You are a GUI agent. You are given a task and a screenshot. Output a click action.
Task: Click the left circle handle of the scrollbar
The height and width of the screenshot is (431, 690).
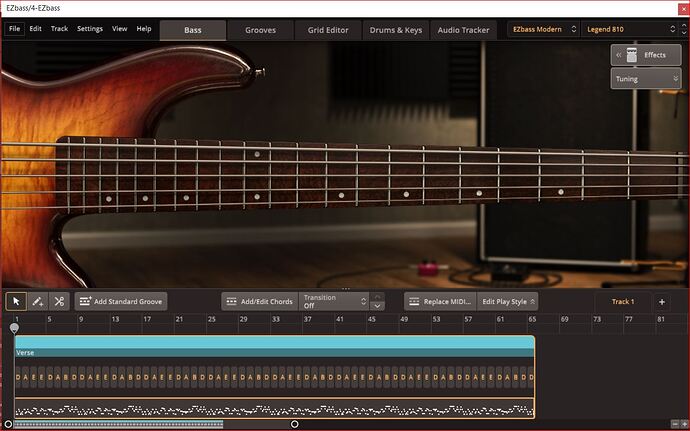point(8,424)
